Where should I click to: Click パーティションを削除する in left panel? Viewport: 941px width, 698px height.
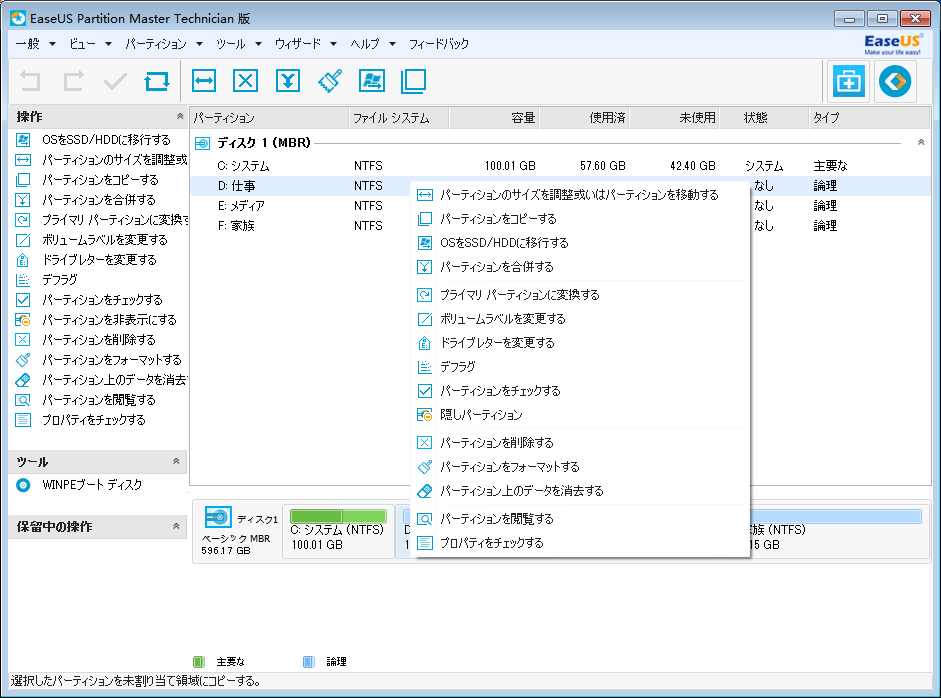tap(99, 340)
